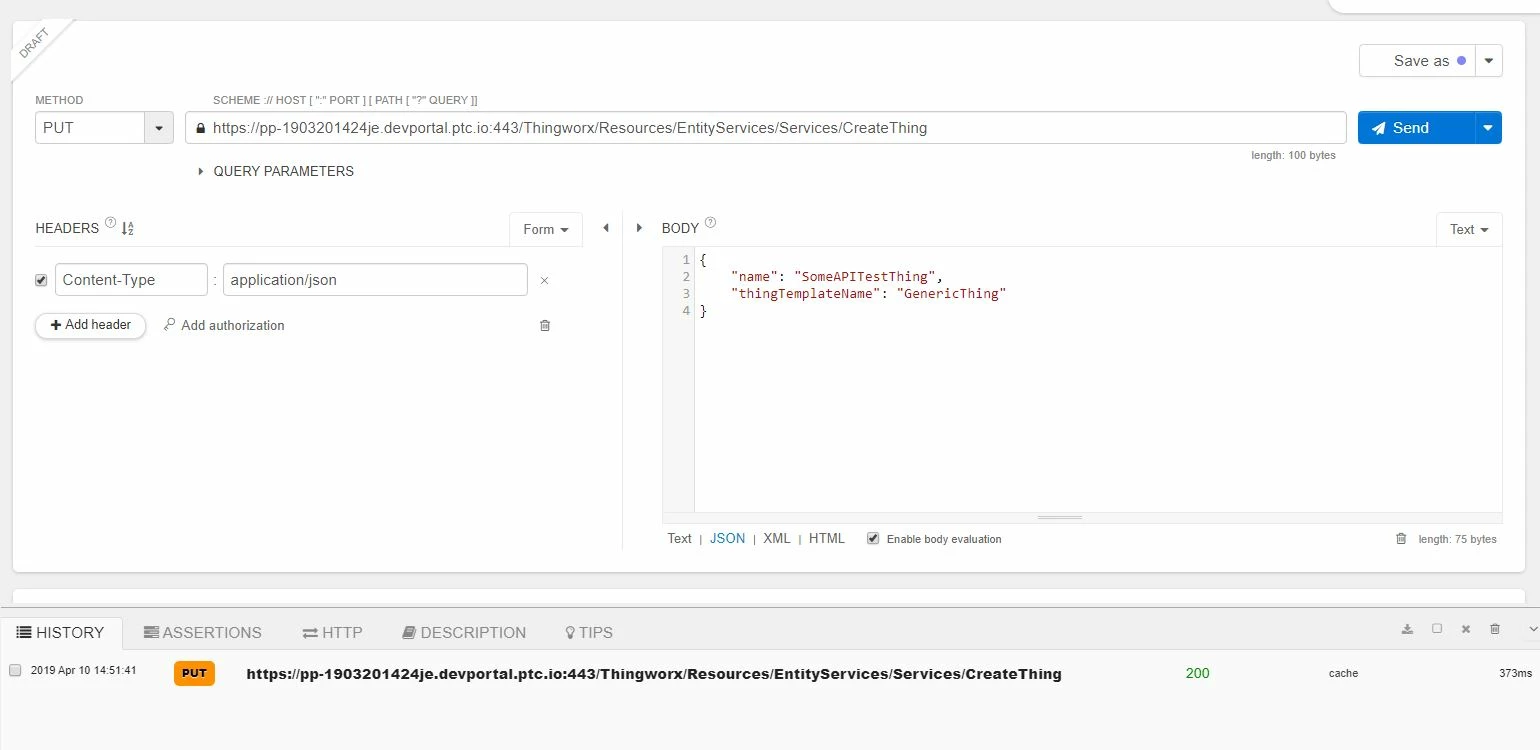Select the history entry checkbox for 14:51:41
The height and width of the screenshot is (750, 1540).
[x=15, y=671]
